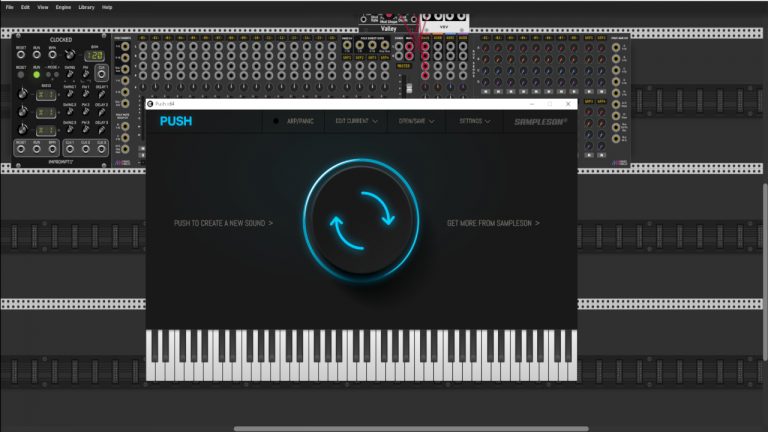This screenshot has height=432, width=768.
Task: Click the yellow MASTER label on mixer
Action: pyautogui.click(x=404, y=66)
